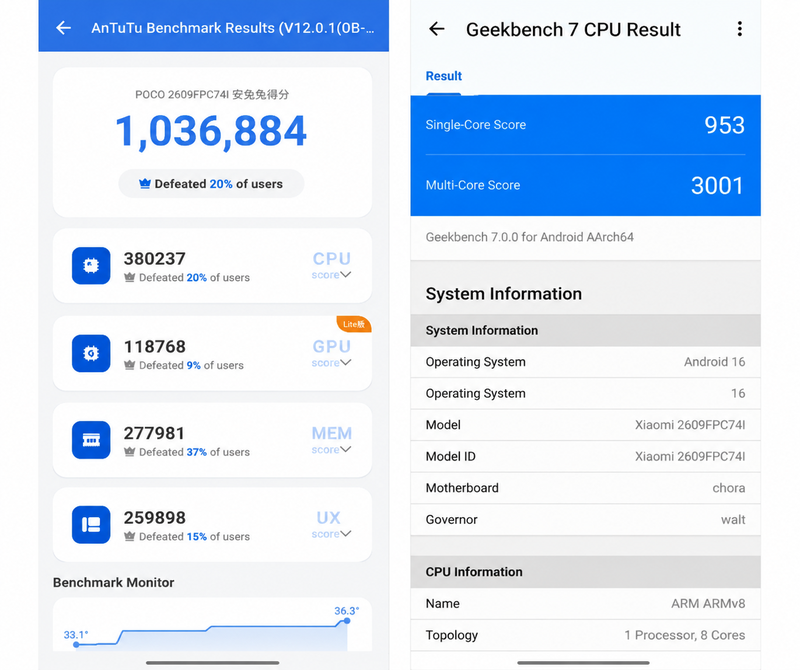800x670 pixels.
Task: Tap the gray System Information table header
Action: tap(585, 330)
